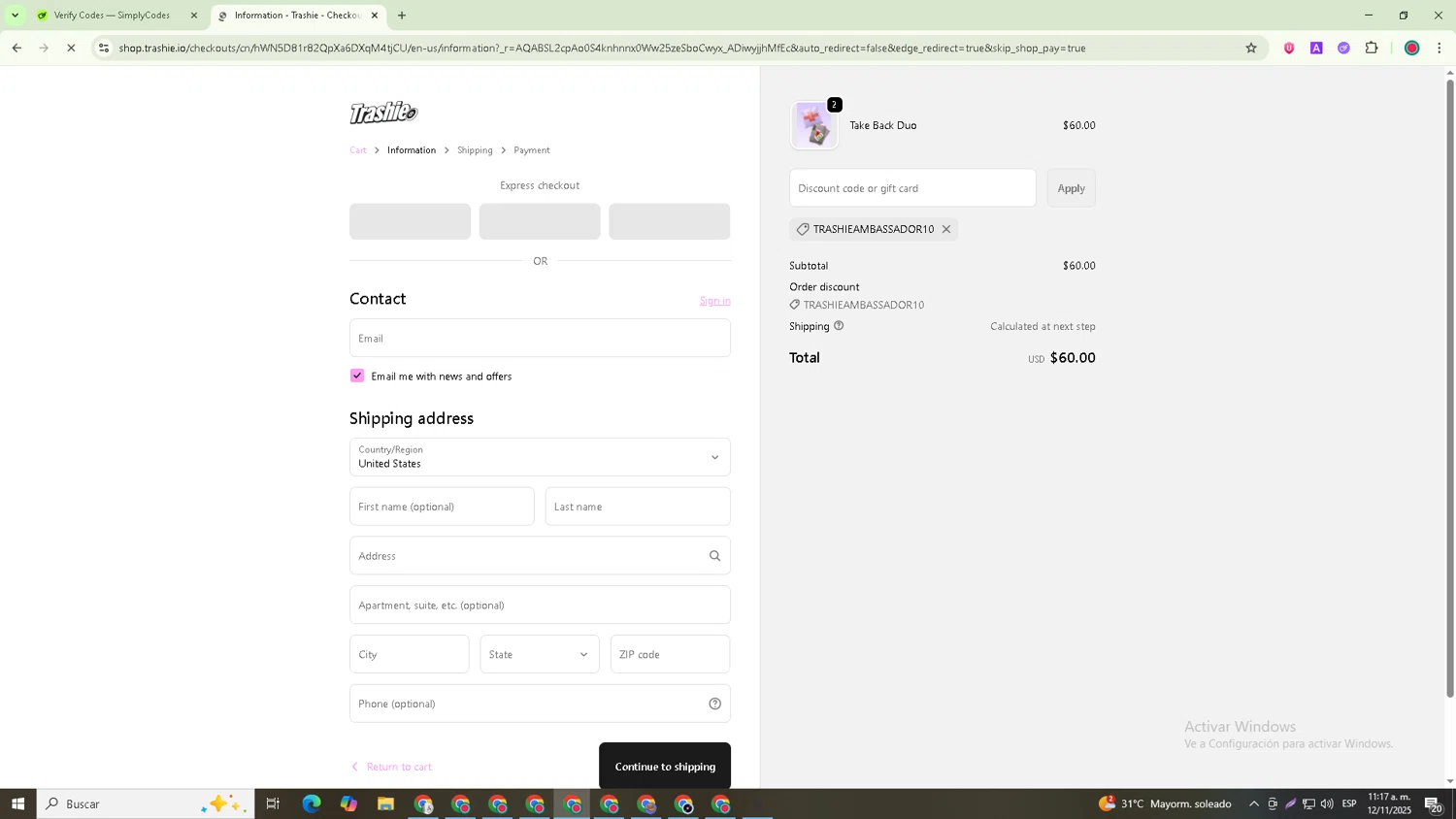Launch Microsoft Edge from the taskbar
Image resolution: width=1456 pixels, height=819 pixels.
tap(311, 803)
